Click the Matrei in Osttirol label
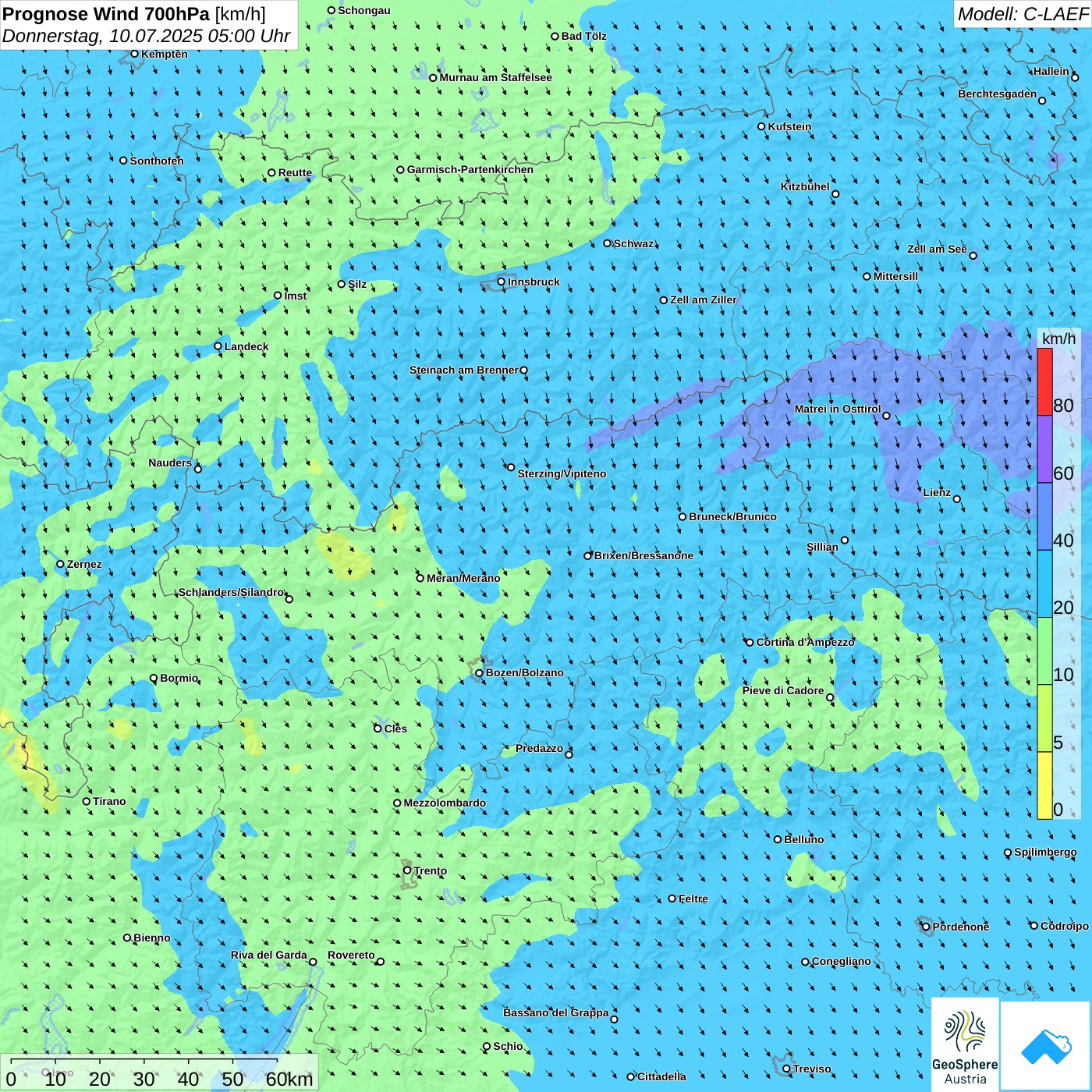This screenshot has width=1092, height=1092. click(838, 409)
